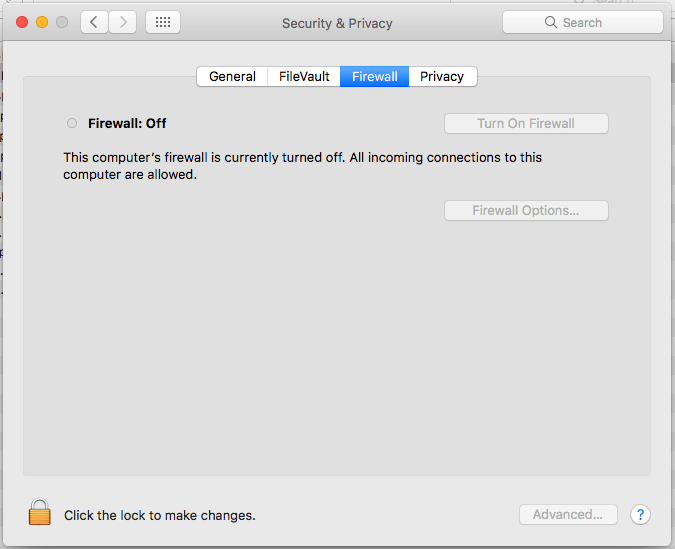Image resolution: width=675 pixels, height=549 pixels.
Task: Show all preferences with grid icon
Action: (x=163, y=22)
